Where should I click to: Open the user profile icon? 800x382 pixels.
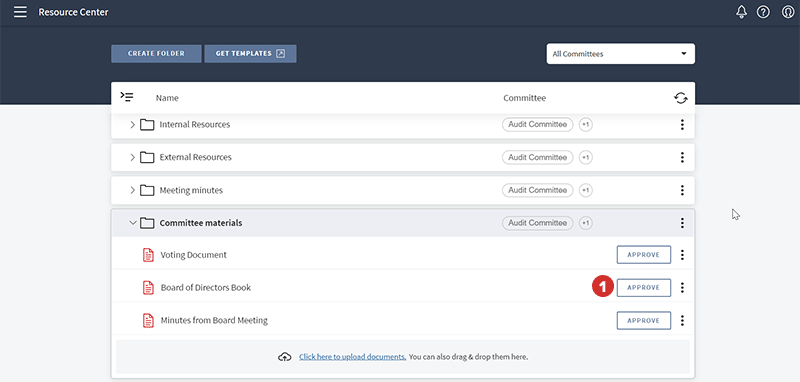click(788, 12)
